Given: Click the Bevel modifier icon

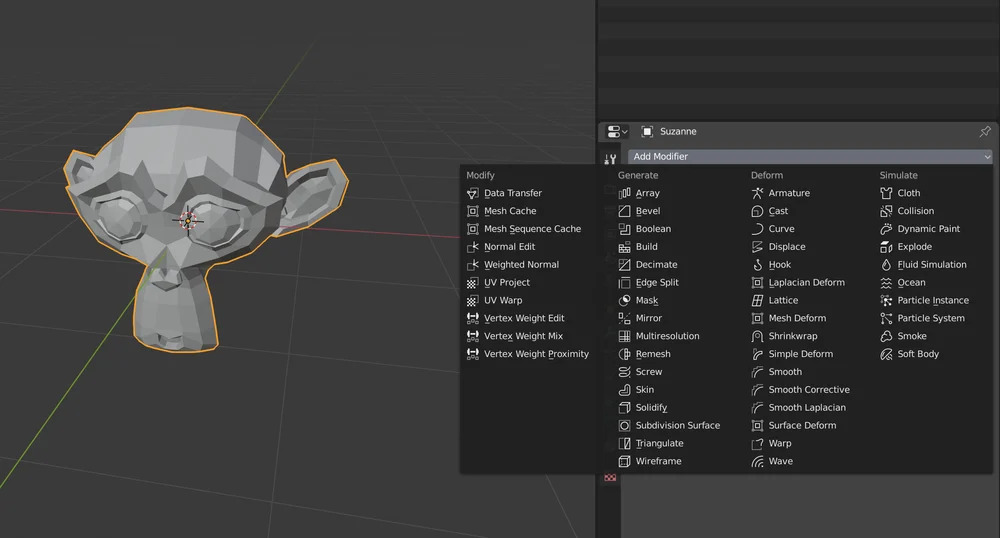Looking at the screenshot, I should [x=625, y=211].
